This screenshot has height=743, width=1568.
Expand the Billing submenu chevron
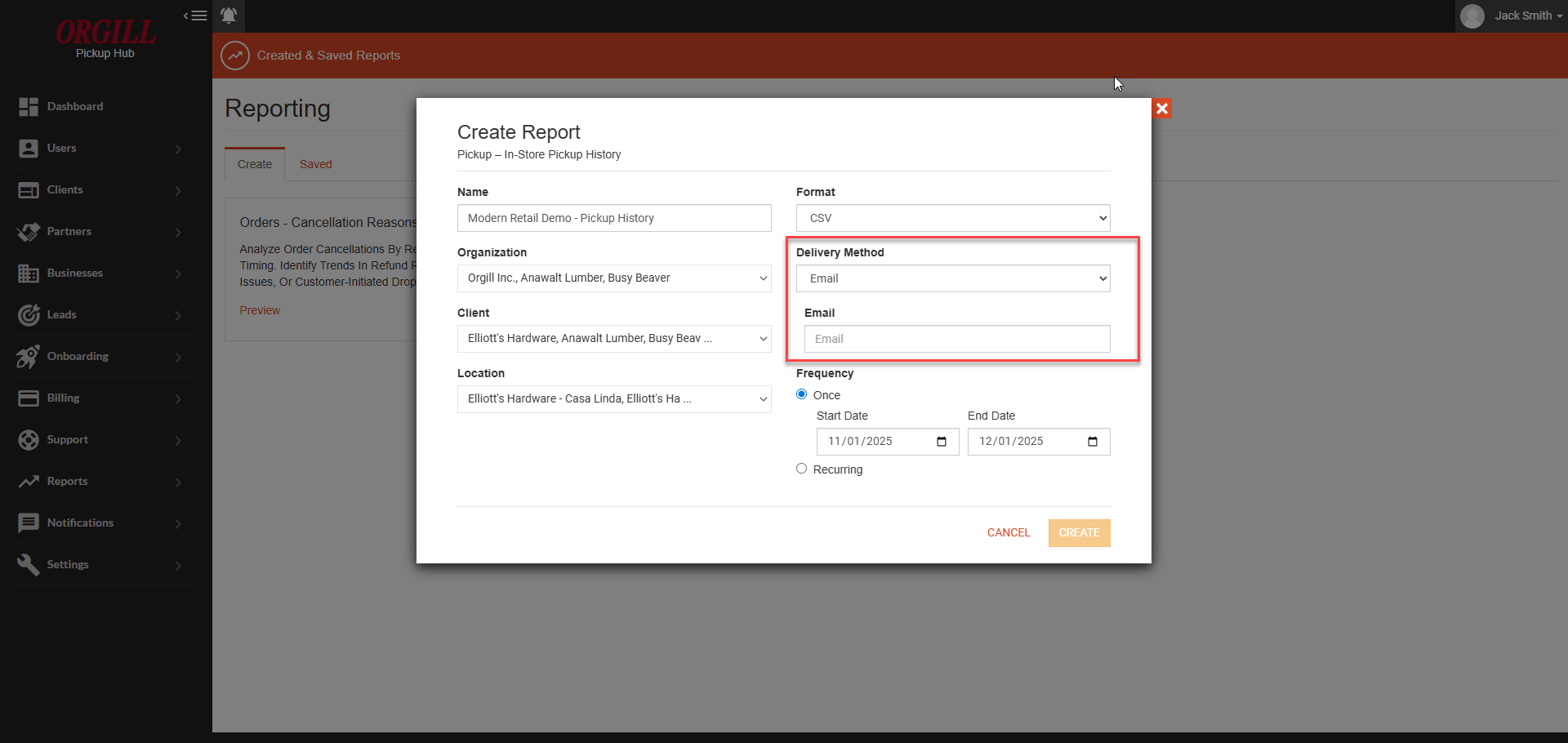178,399
